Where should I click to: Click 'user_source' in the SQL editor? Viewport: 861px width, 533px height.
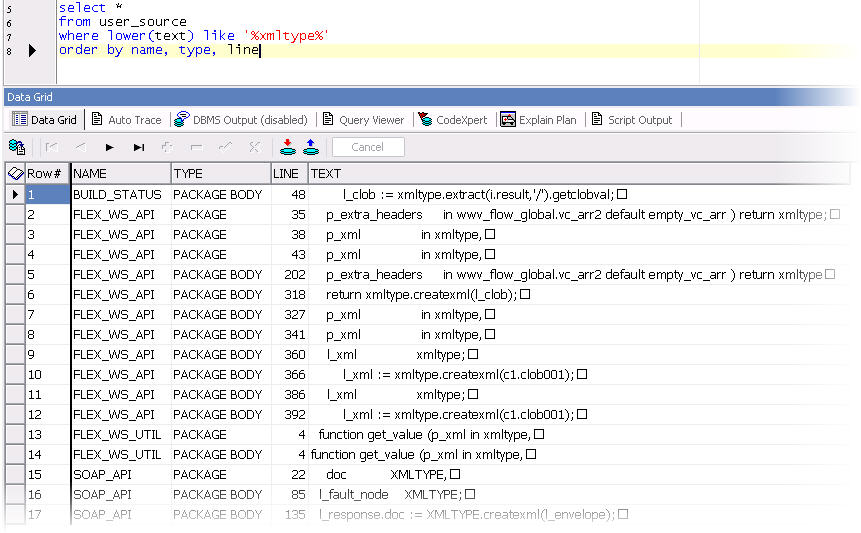click(143, 22)
